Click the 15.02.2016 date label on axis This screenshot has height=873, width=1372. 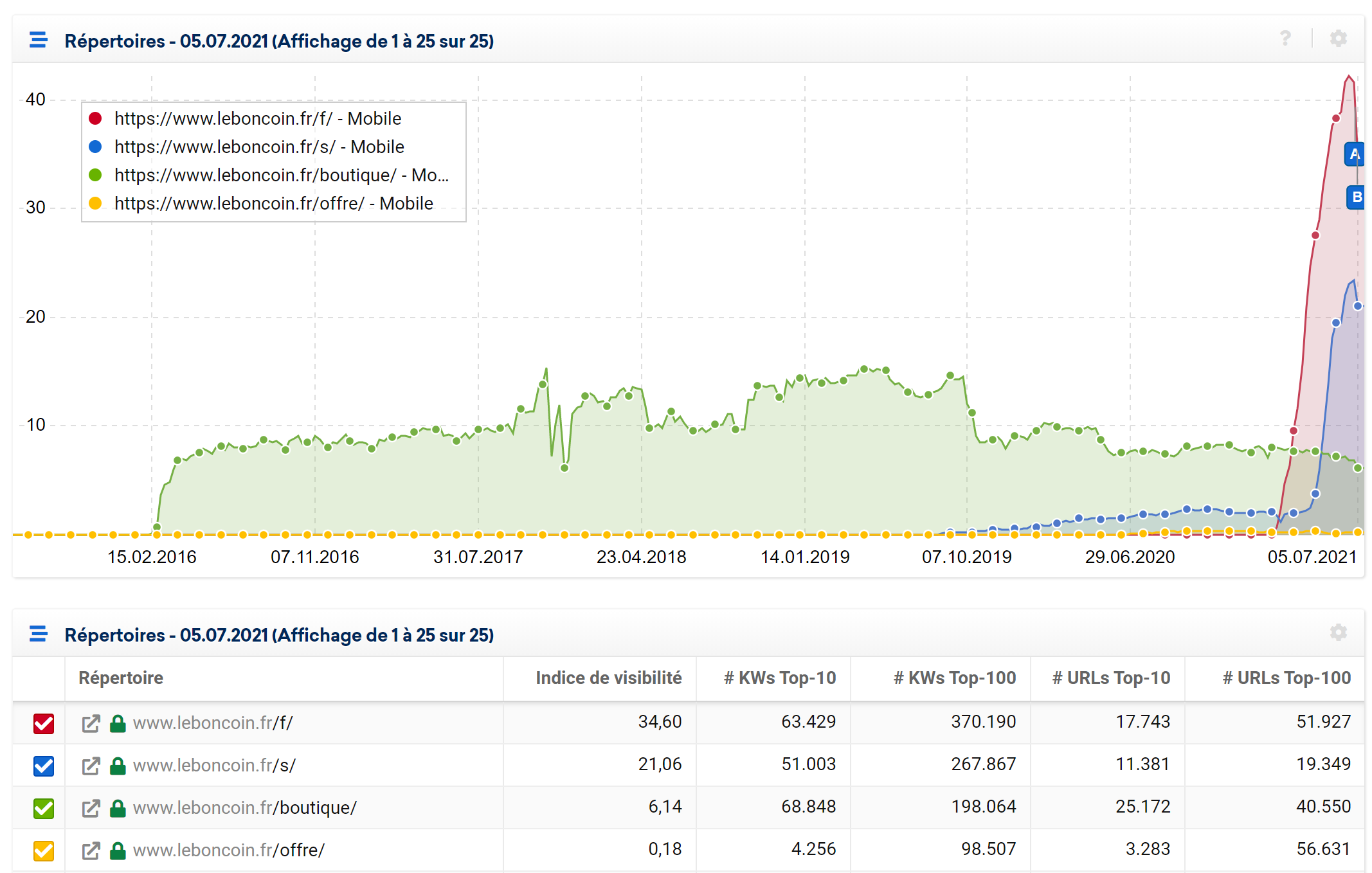[x=152, y=557]
